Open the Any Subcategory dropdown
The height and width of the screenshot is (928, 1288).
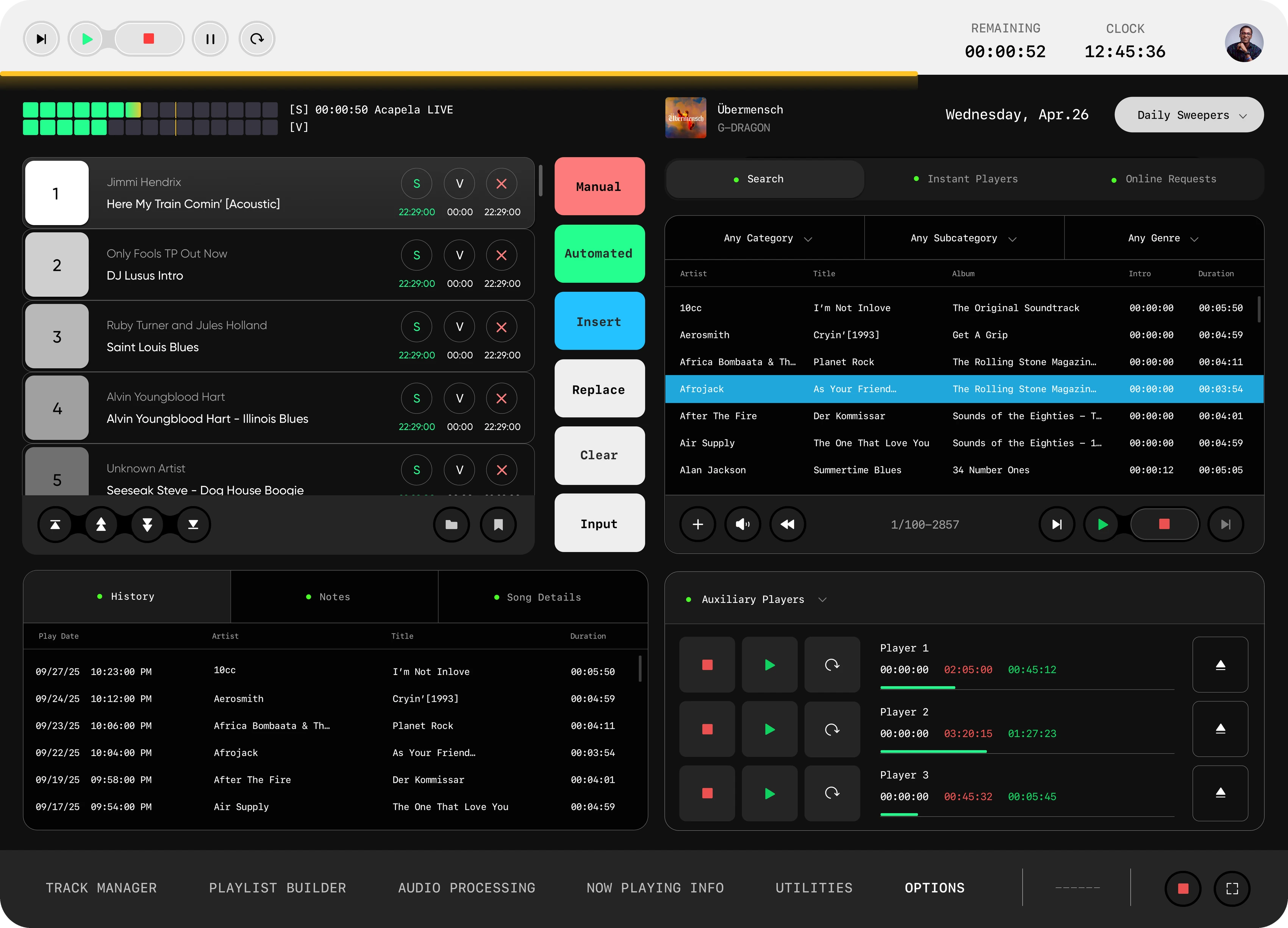click(x=964, y=238)
